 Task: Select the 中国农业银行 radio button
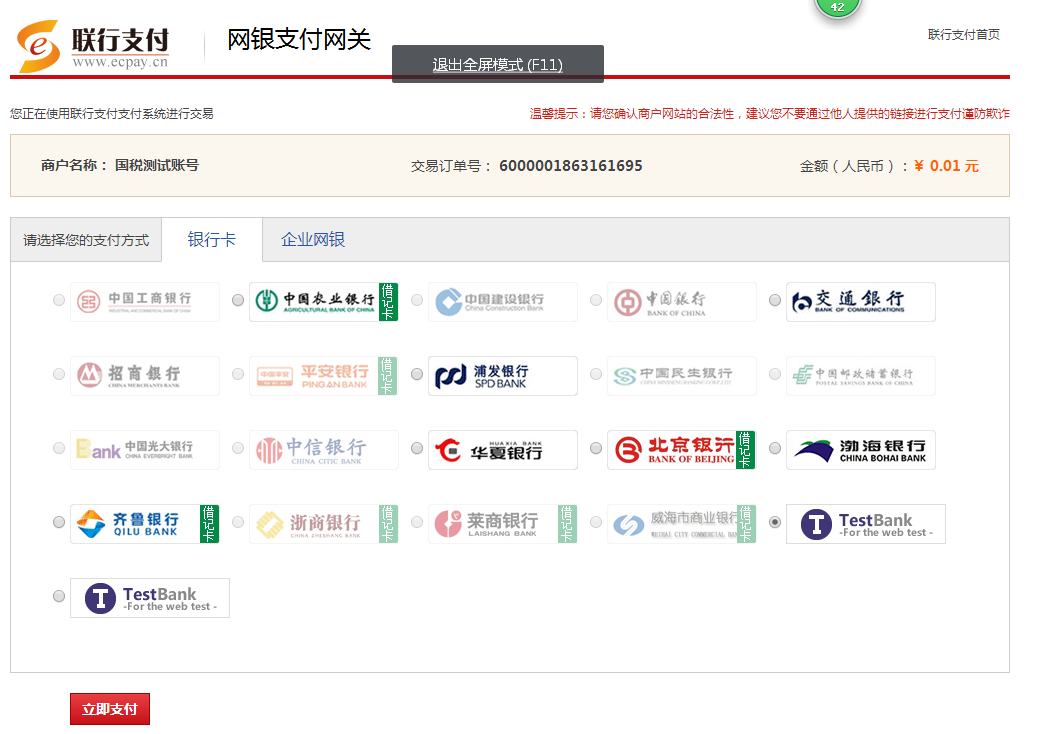(238, 300)
